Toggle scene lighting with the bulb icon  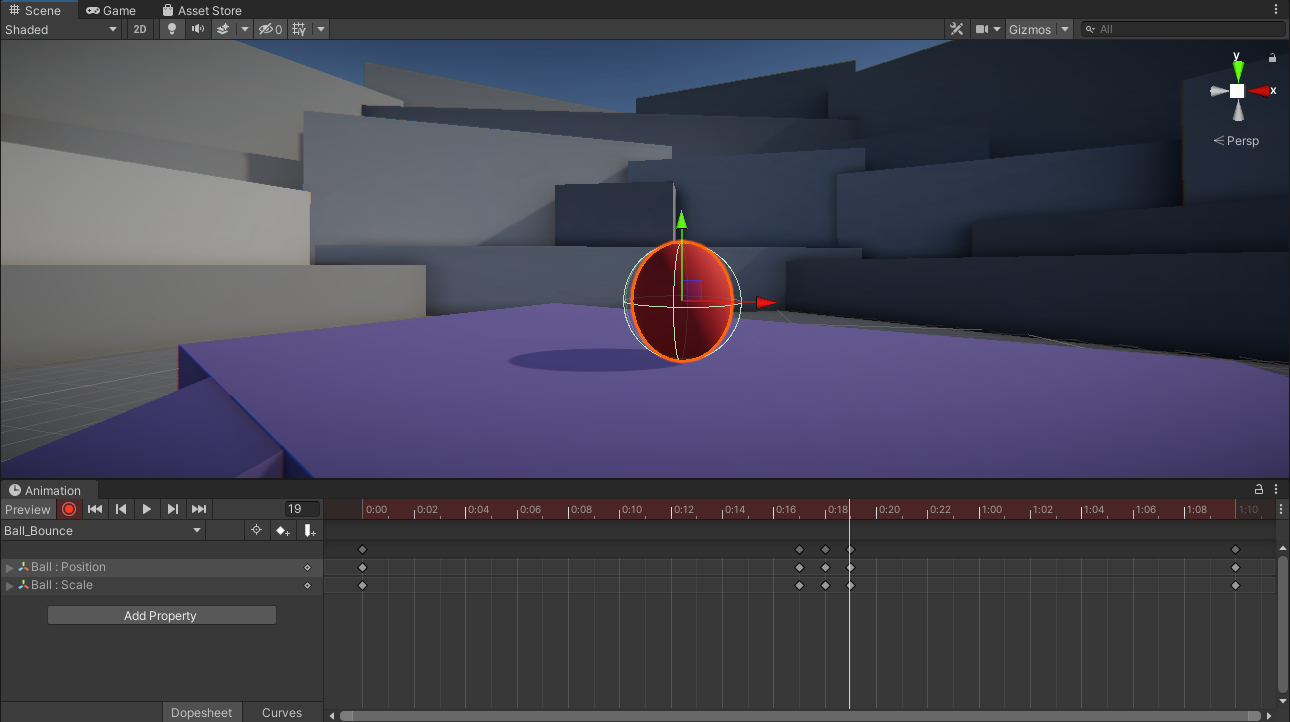[x=172, y=29]
